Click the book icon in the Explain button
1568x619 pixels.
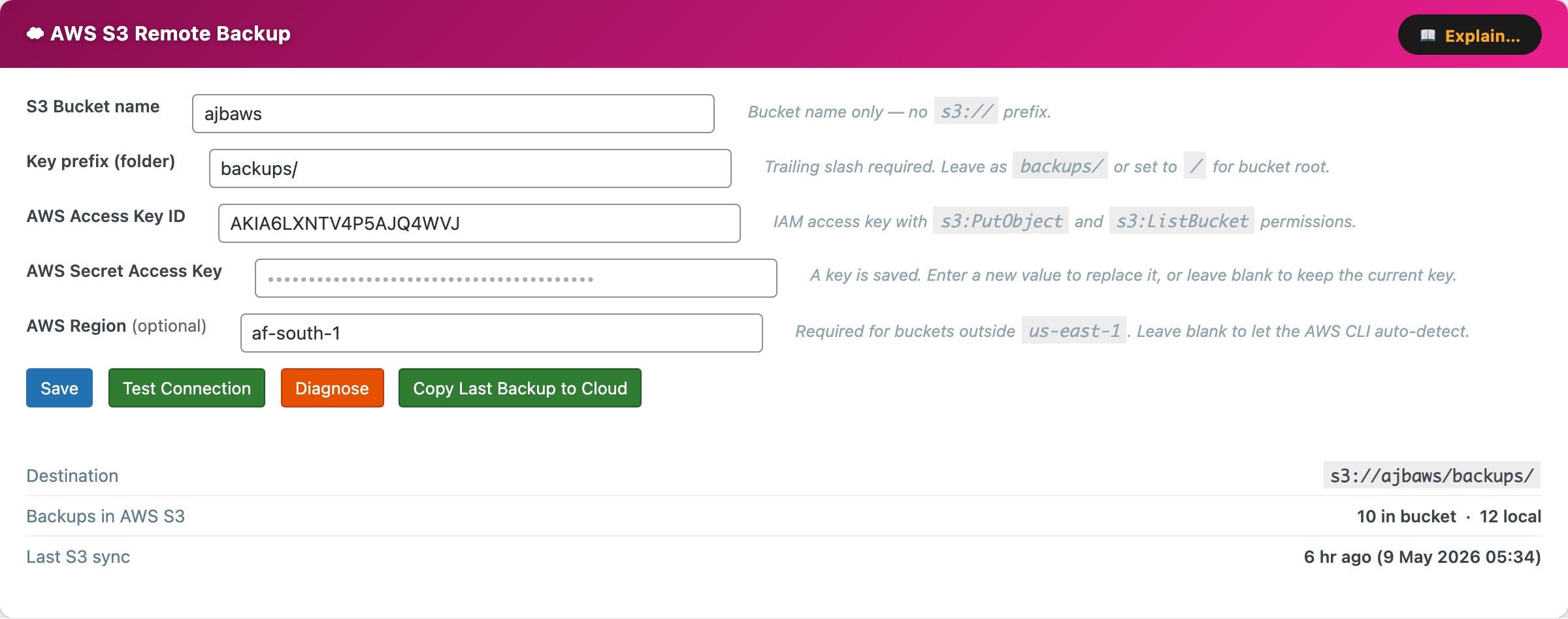[1428, 35]
